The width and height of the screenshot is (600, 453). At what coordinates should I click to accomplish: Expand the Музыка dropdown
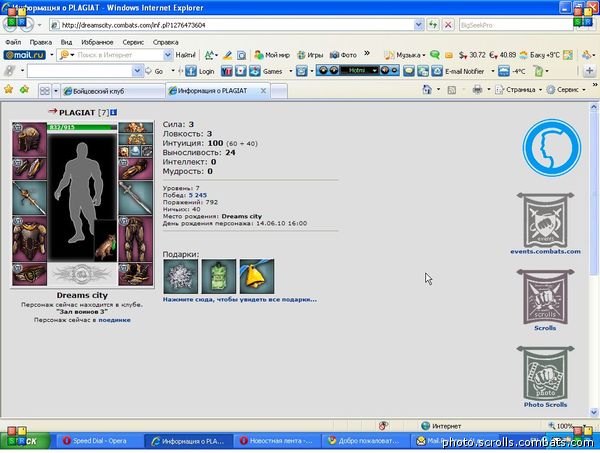[424, 55]
